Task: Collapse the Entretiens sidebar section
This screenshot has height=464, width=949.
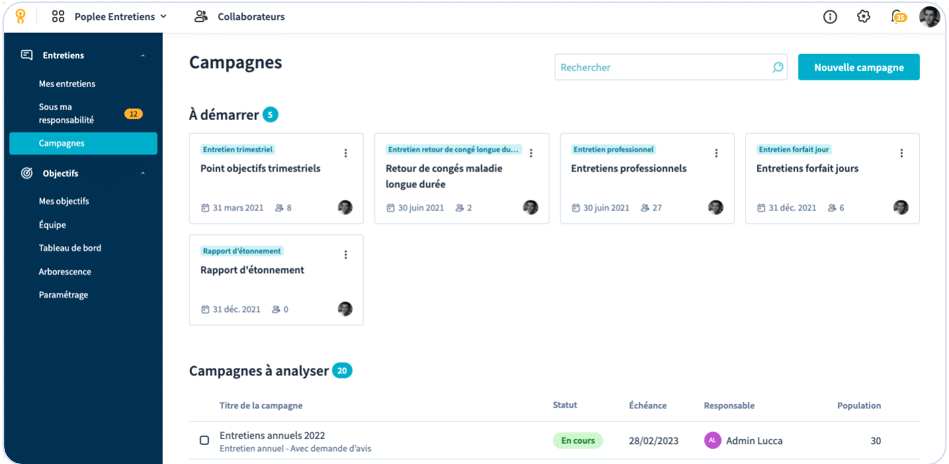Action: [143, 56]
